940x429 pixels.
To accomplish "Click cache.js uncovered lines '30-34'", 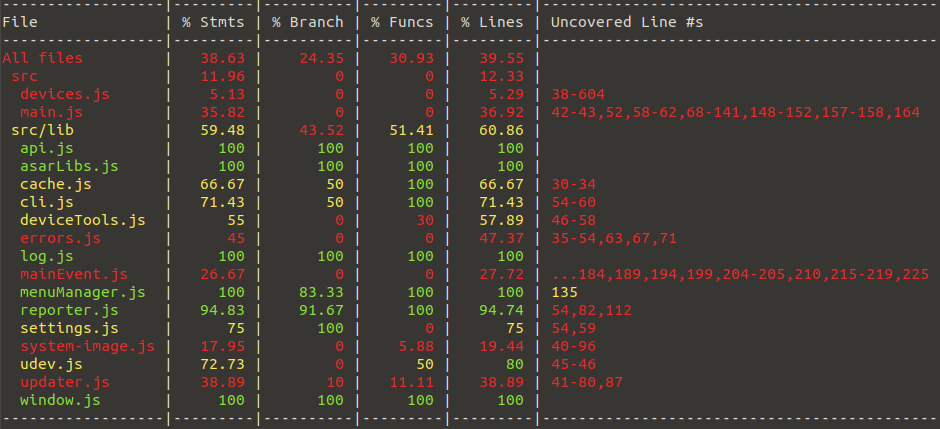I will pos(573,184).
